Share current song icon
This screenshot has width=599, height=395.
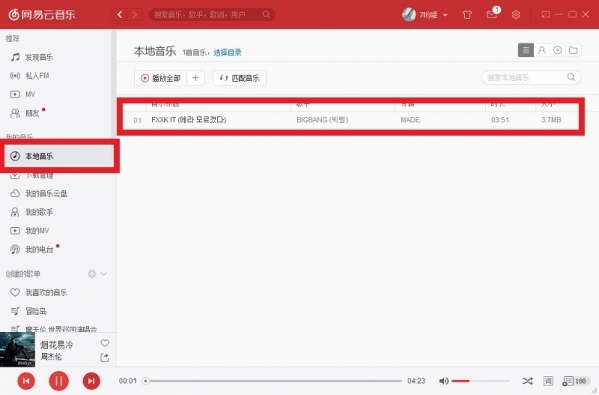[105, 358]
